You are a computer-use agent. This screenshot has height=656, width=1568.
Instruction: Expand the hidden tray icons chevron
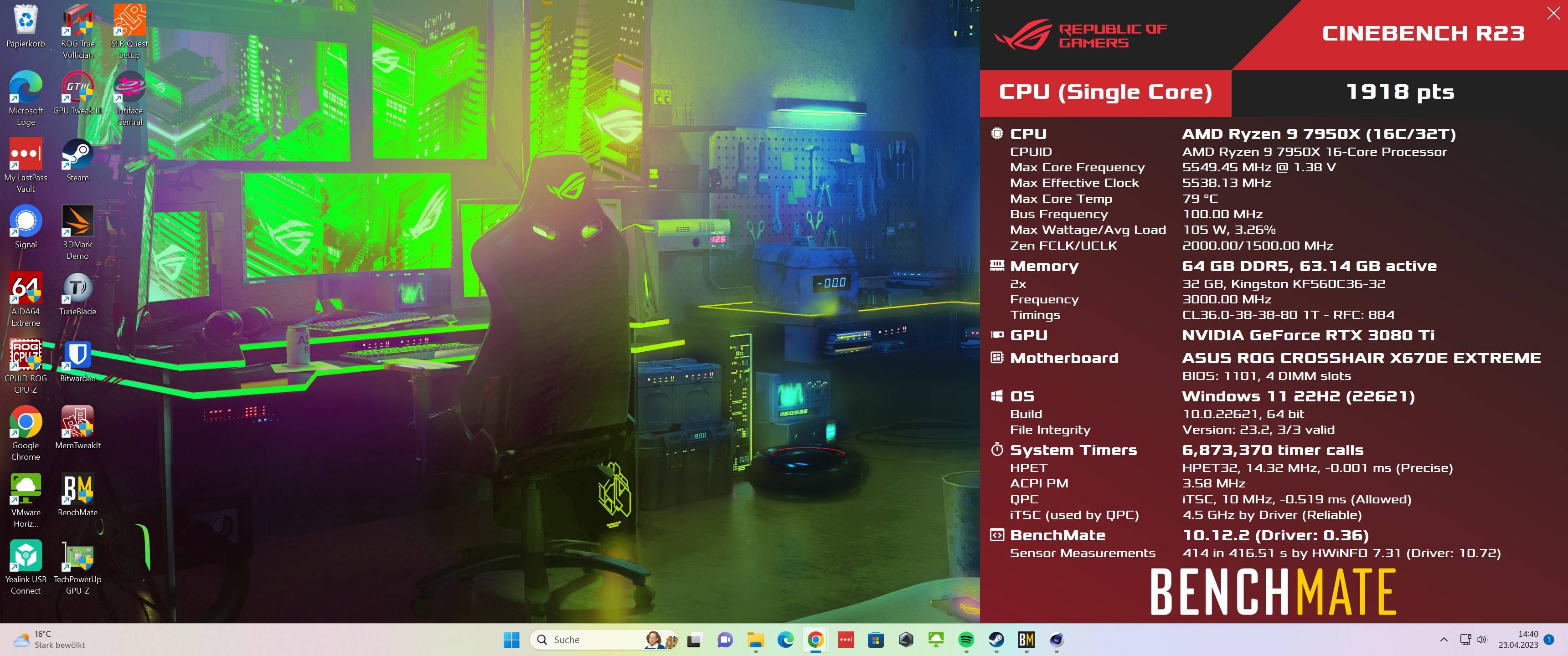click(x=1444, y=640)
